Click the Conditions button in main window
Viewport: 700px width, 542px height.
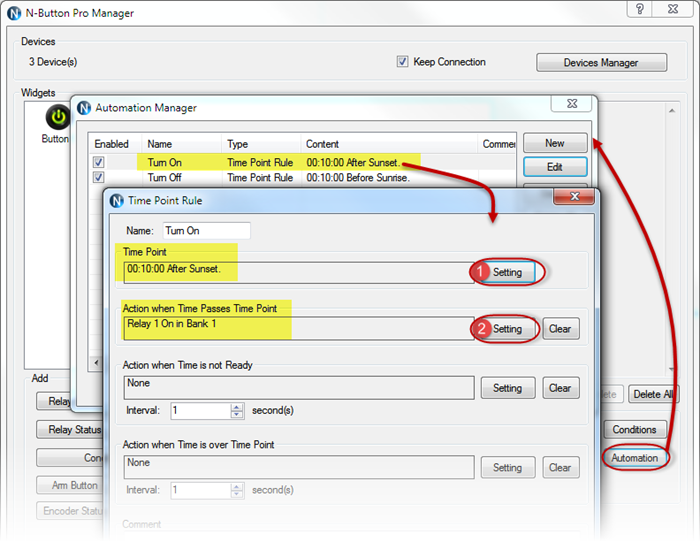click(634, 429)
